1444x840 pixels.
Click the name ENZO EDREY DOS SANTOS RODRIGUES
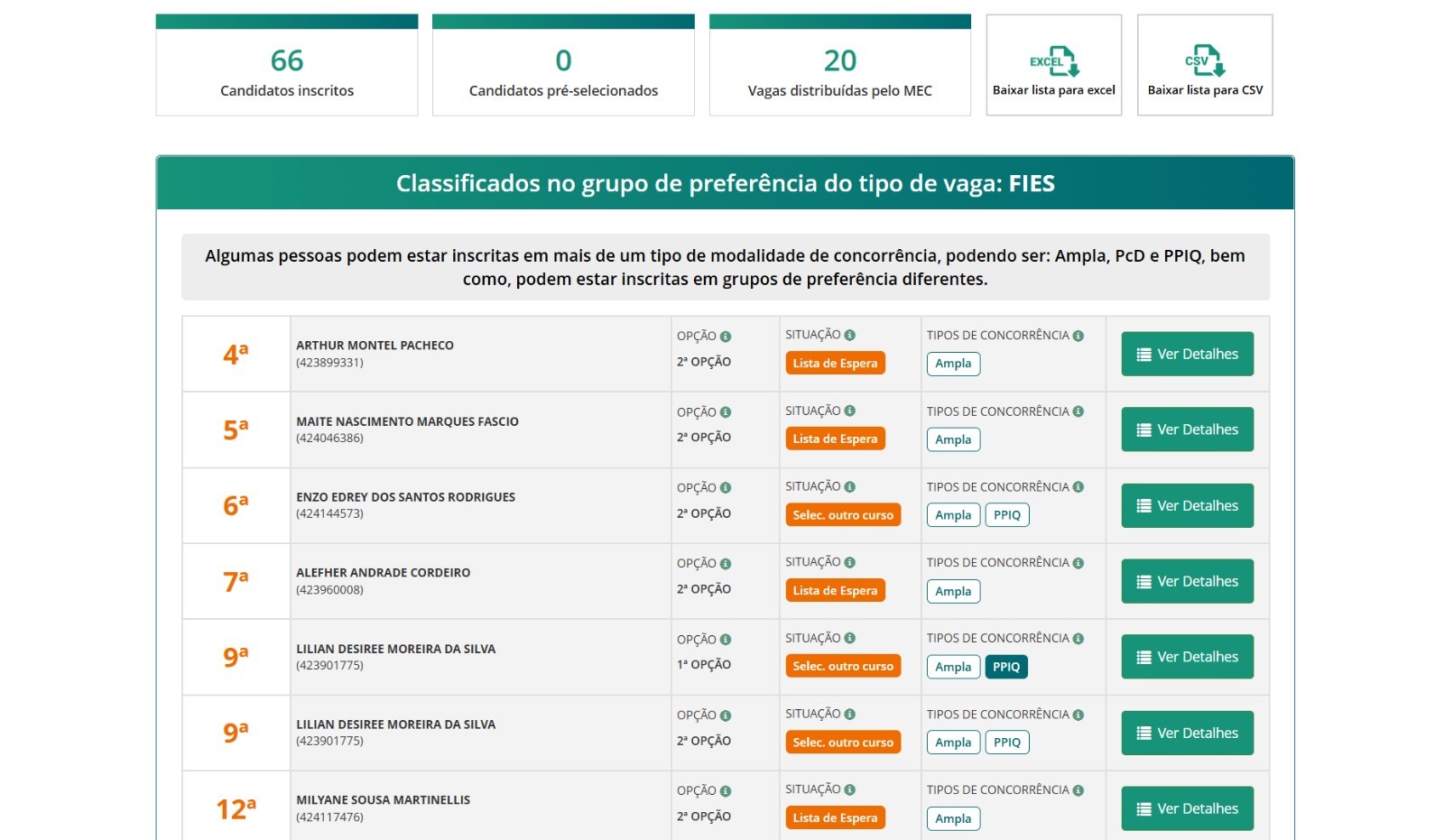[405, 497]
